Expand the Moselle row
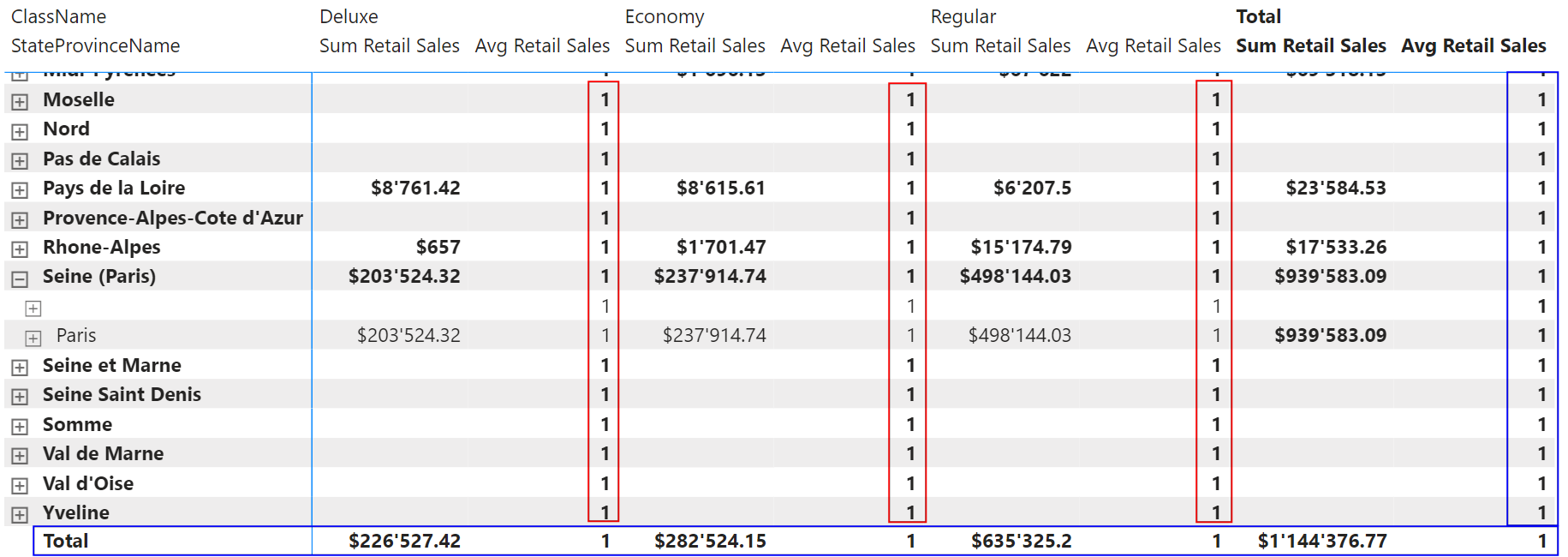The width and height of the screenshot is (1568, 557). coord(20,102)
